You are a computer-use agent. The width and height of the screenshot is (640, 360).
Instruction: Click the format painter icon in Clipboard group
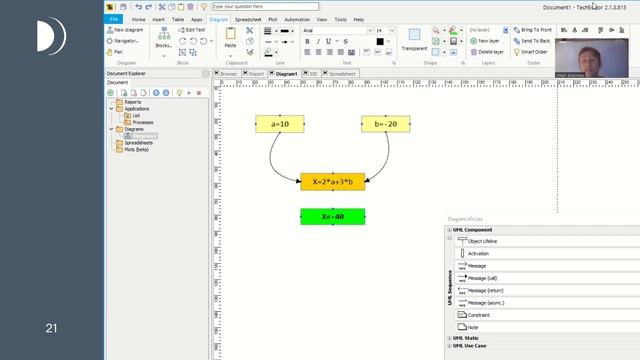click(x=249, y=52)
